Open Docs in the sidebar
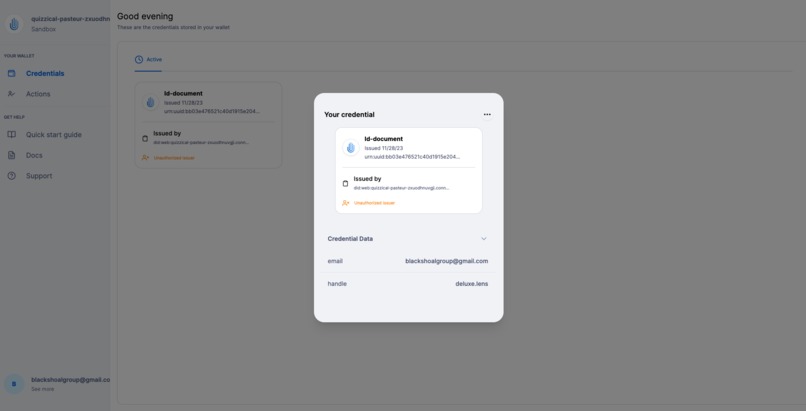The image size is (806, 411). (x=34, y=155)
